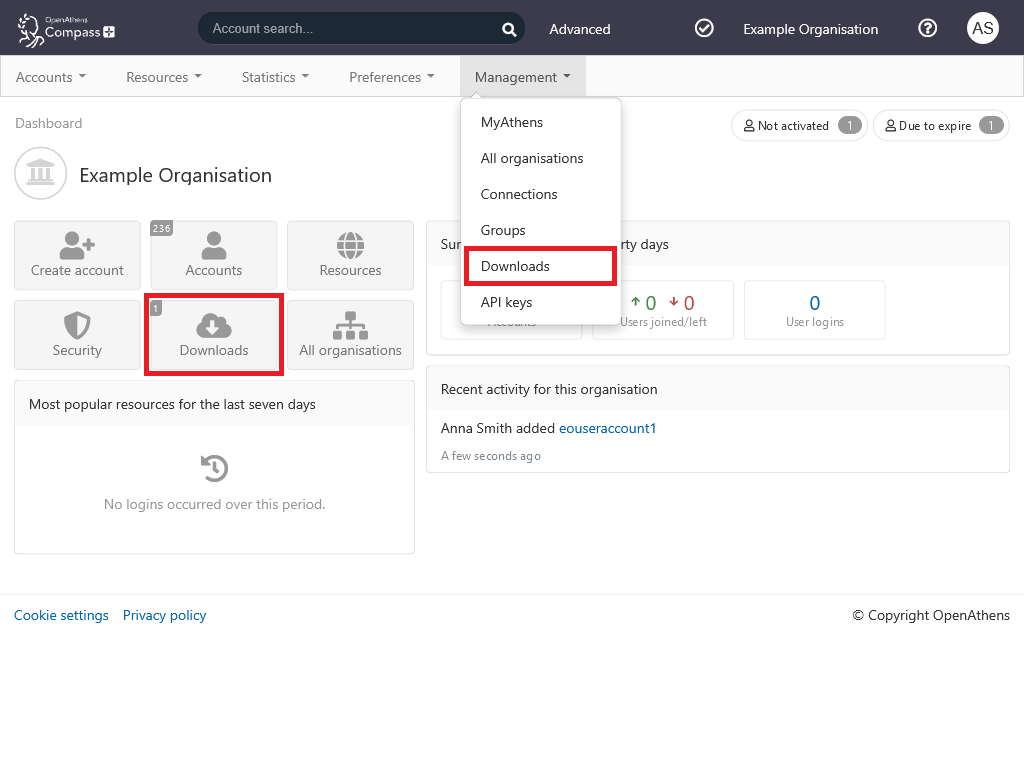The height and width of the screenshot is (768, 1024).
Task: Click the OpenAthens Compass logo
Action: [x=64, y=28]
